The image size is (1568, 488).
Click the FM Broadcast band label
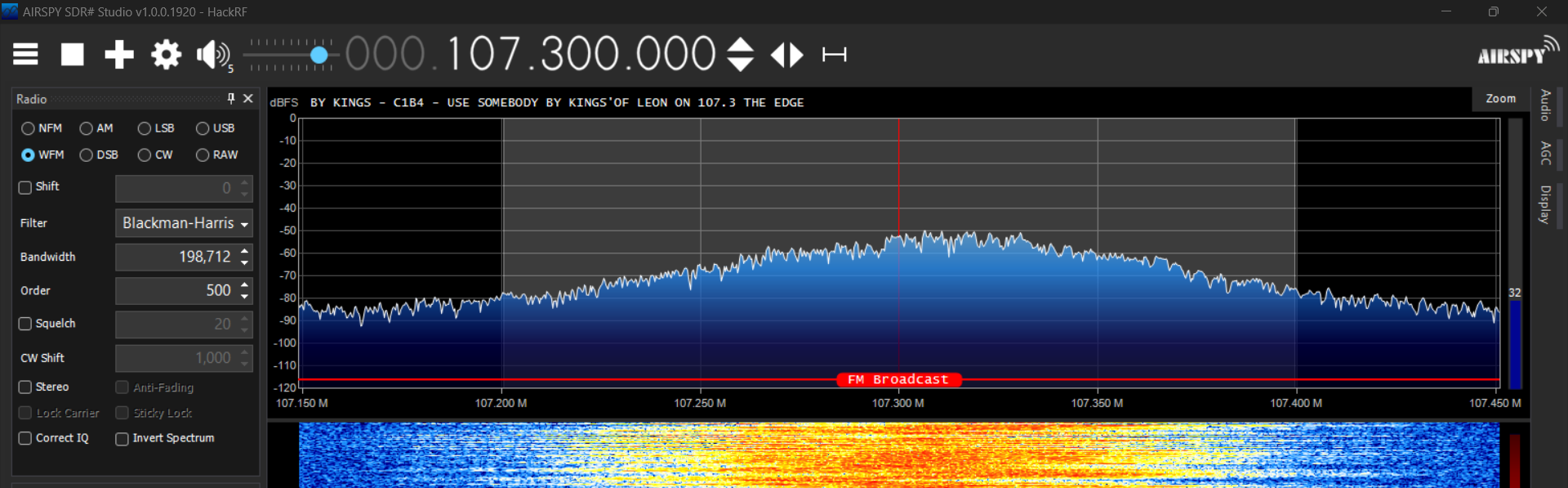898,379
